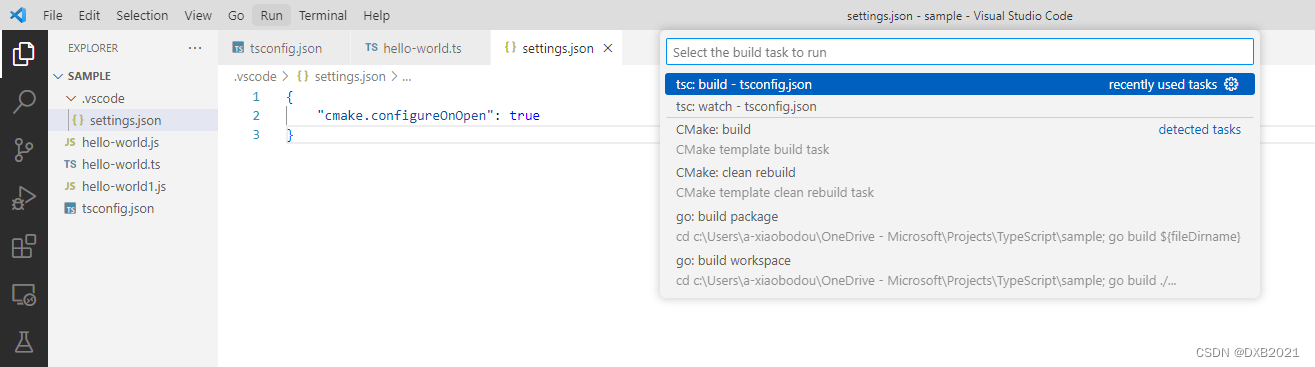Open hello-world1.js in the Explorer
The height and width of the screenshot is (367, 1315).
click(x=133, y=186)
